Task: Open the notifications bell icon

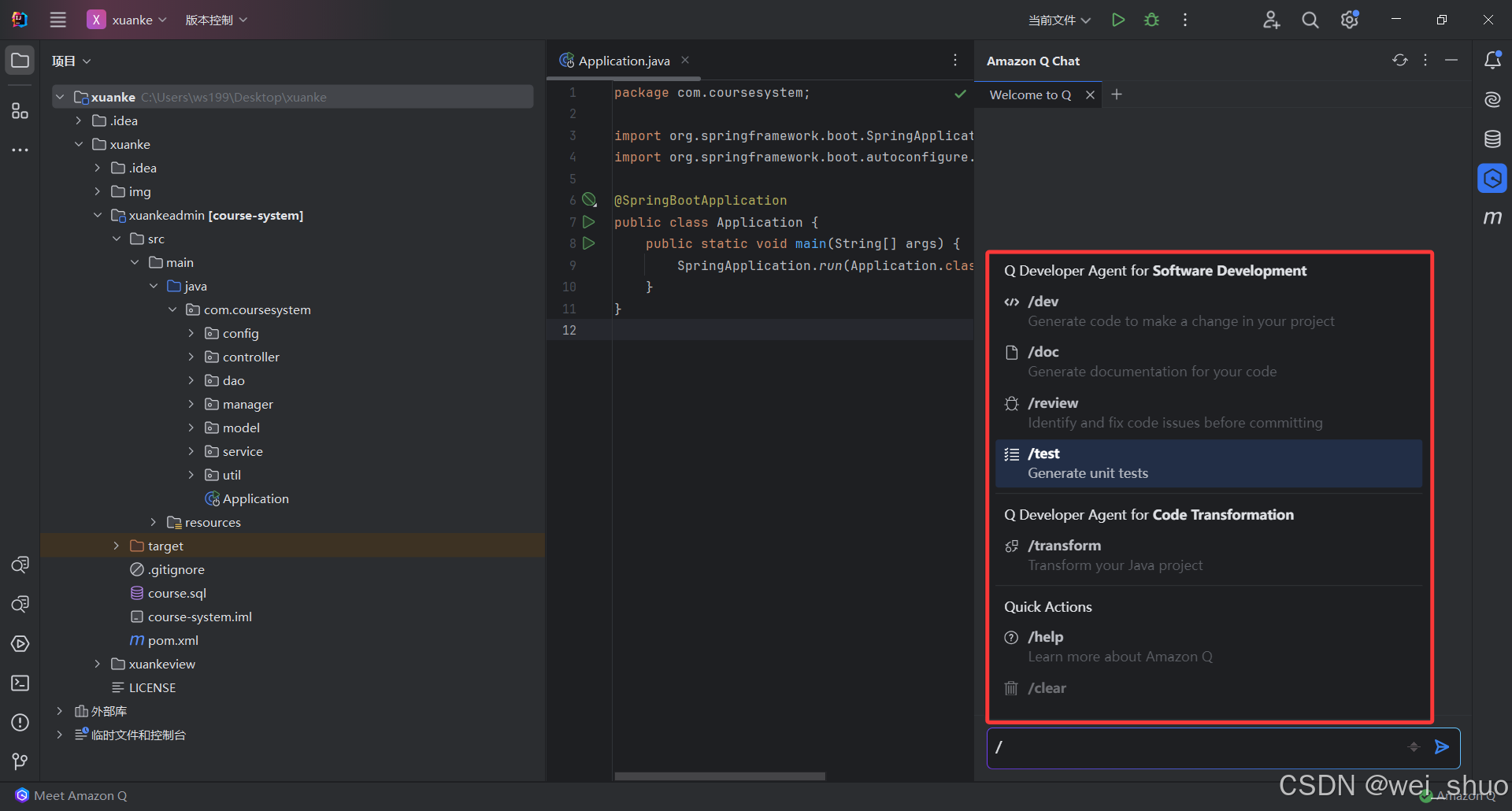Action: tap(1492, 61)
